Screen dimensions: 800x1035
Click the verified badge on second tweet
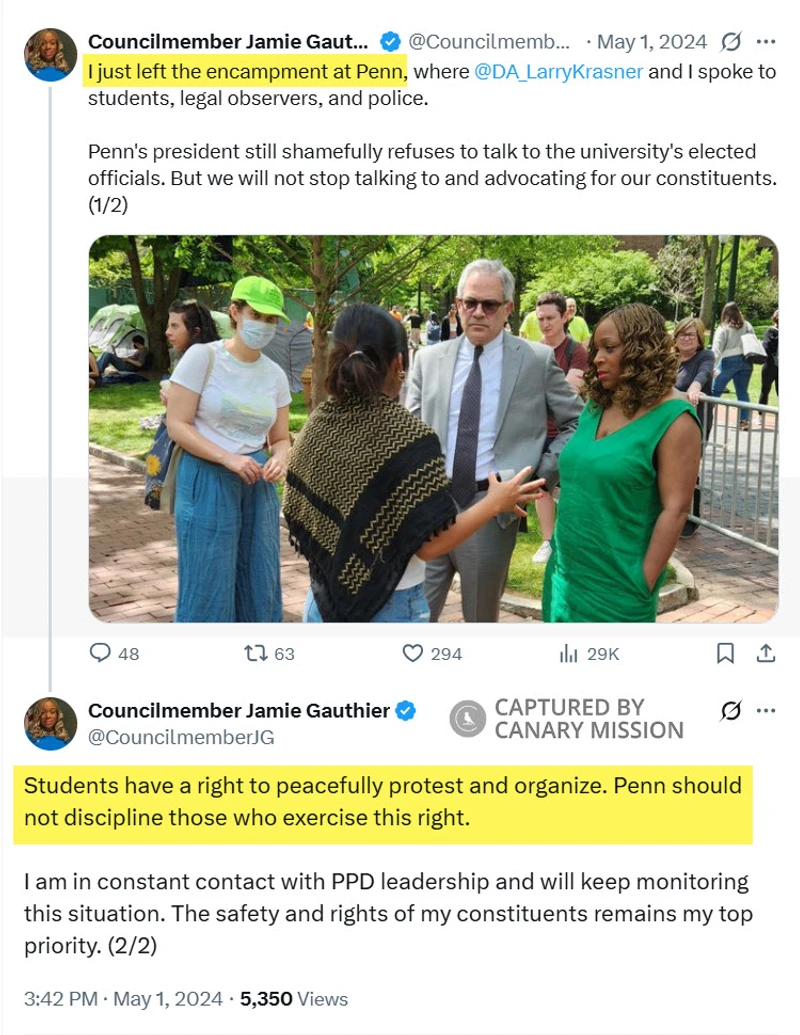[406, 711]
